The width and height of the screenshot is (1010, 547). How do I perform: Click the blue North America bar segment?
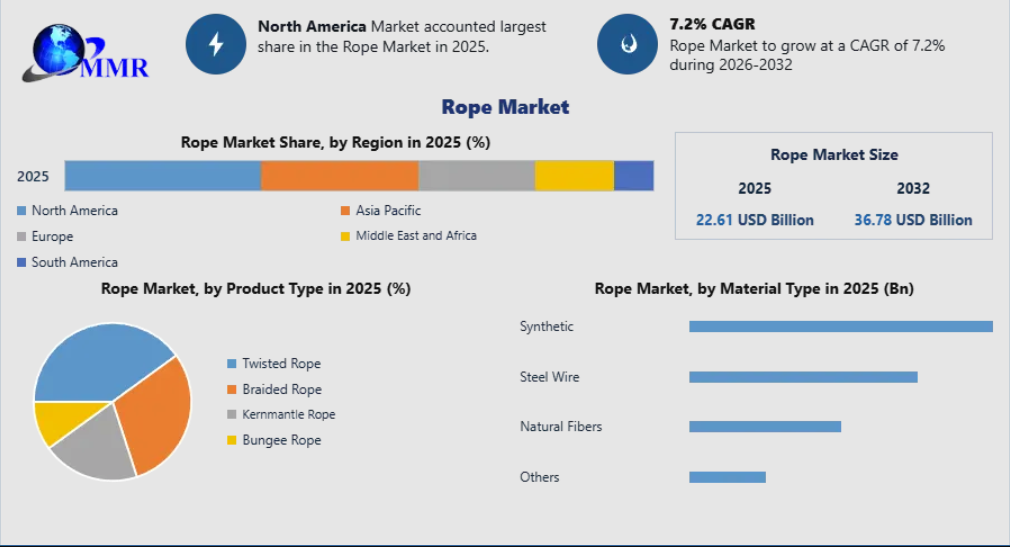click(x=162, y=175)
